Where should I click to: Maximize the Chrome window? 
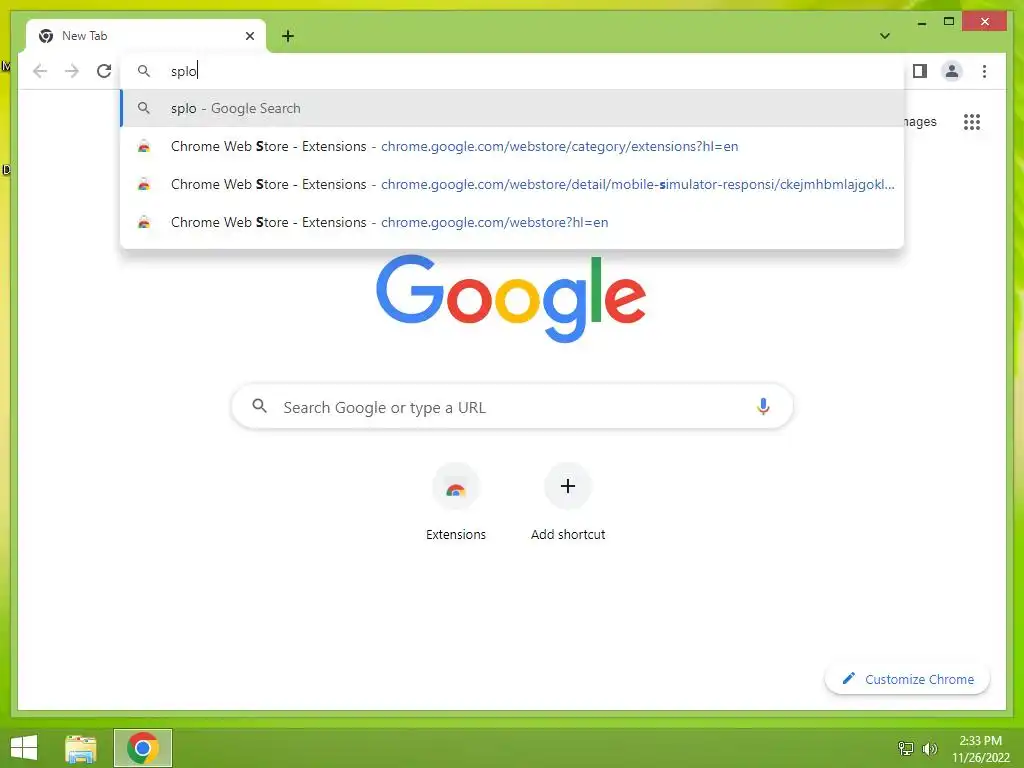point(949,22)
